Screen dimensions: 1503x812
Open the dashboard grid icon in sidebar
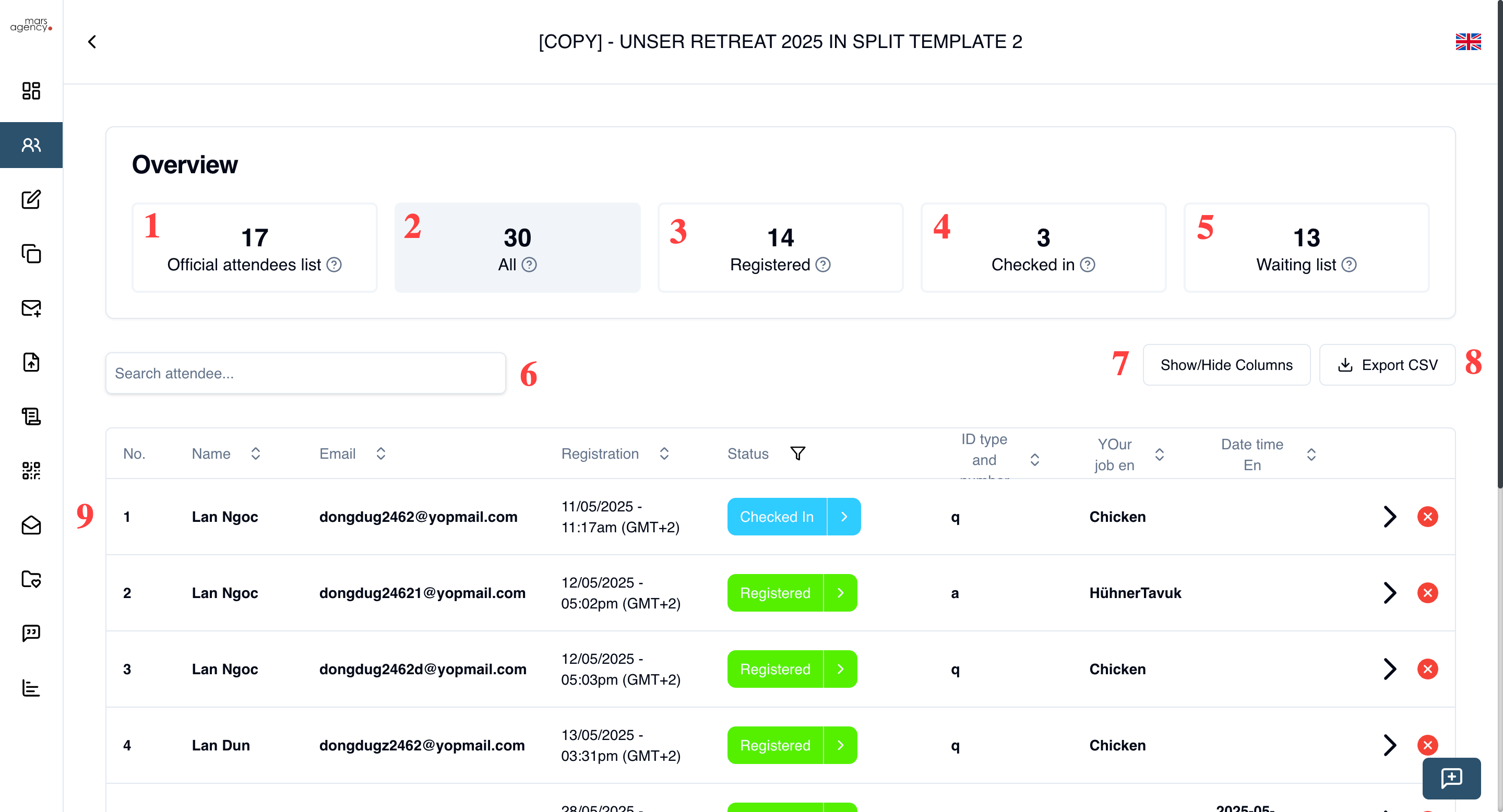pos(31,91)
